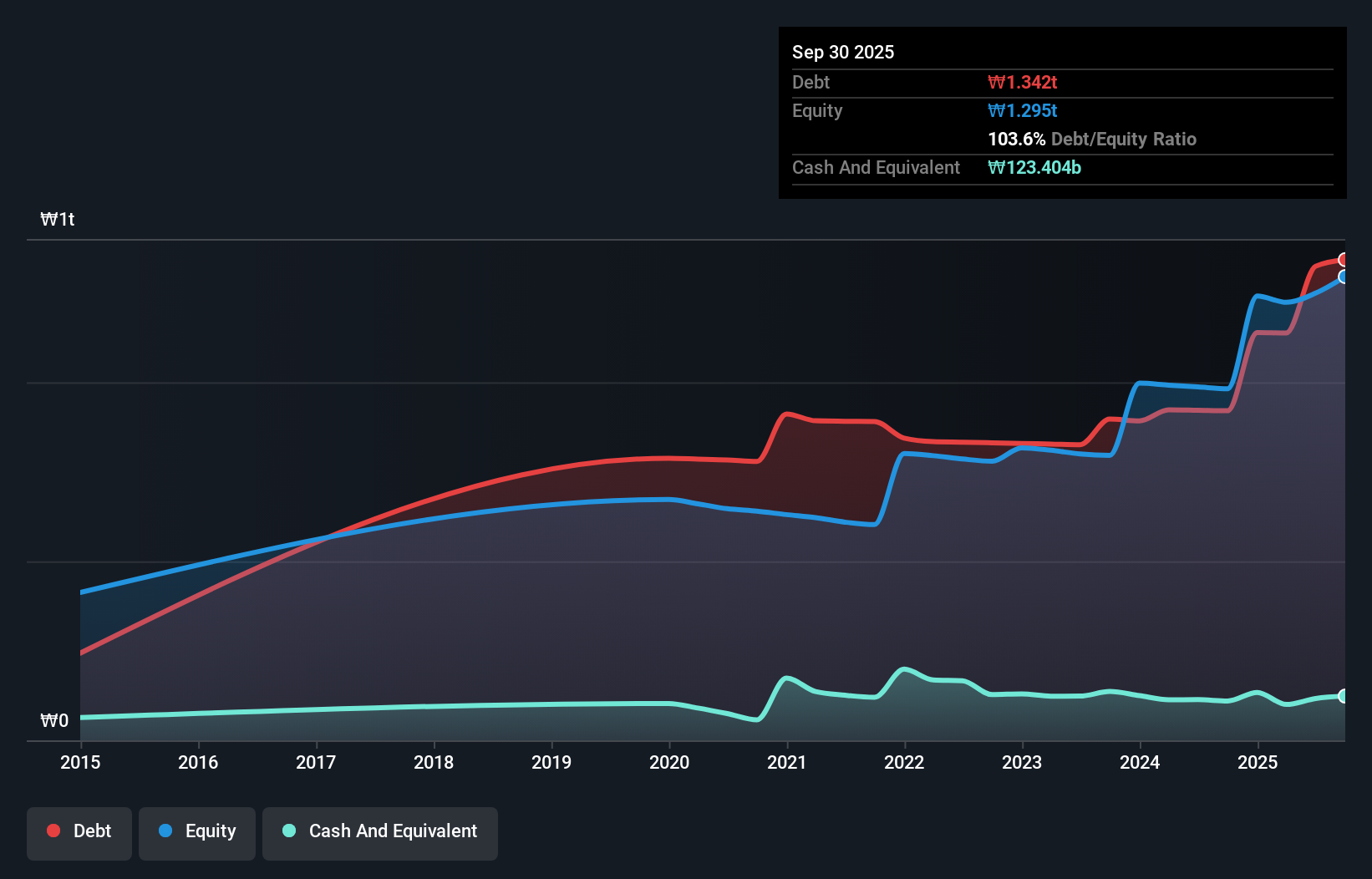Click the teal Cash And Equivalent legend dot
1372x879 pixels.
click(x=287, y=831)
